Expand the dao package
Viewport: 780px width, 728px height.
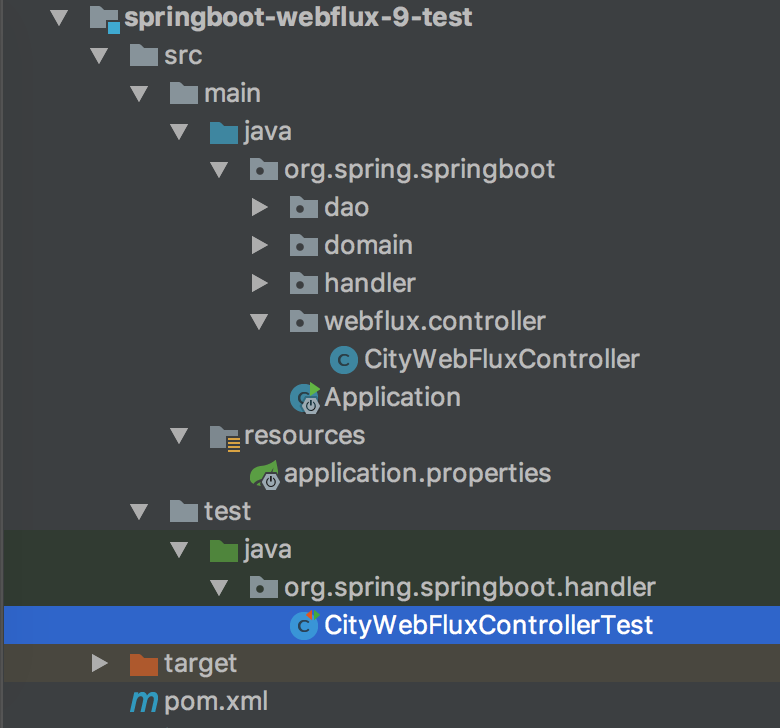point(260,207)
